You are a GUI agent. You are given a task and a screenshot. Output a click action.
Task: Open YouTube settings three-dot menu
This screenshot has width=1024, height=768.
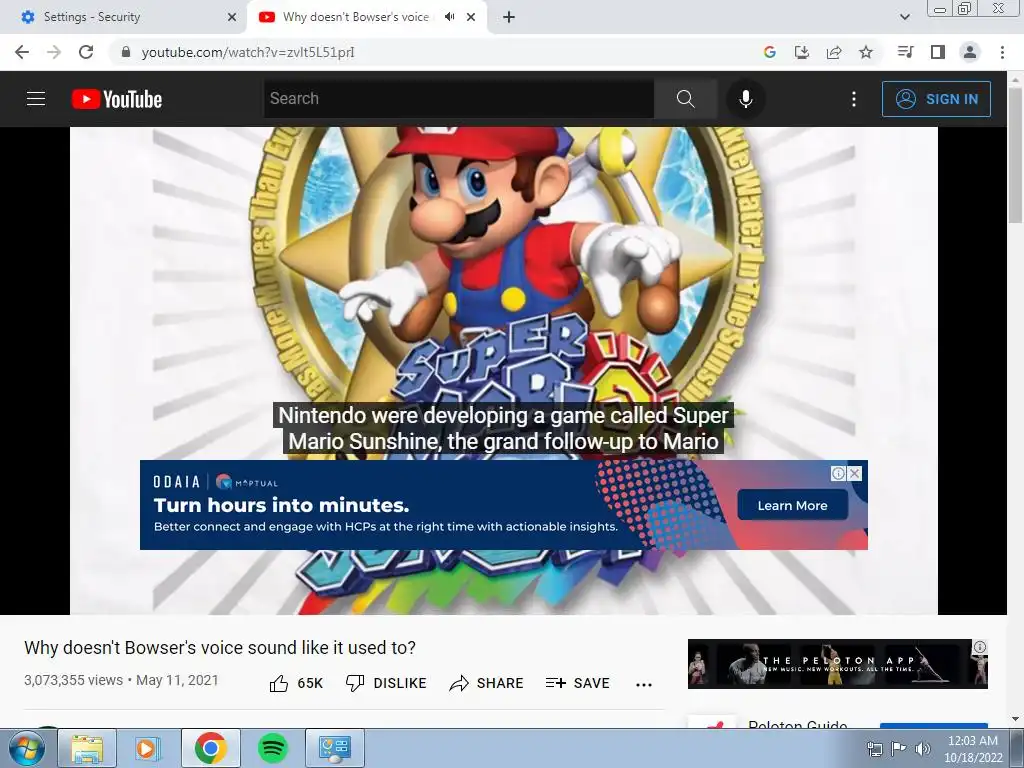pos(854,99)
